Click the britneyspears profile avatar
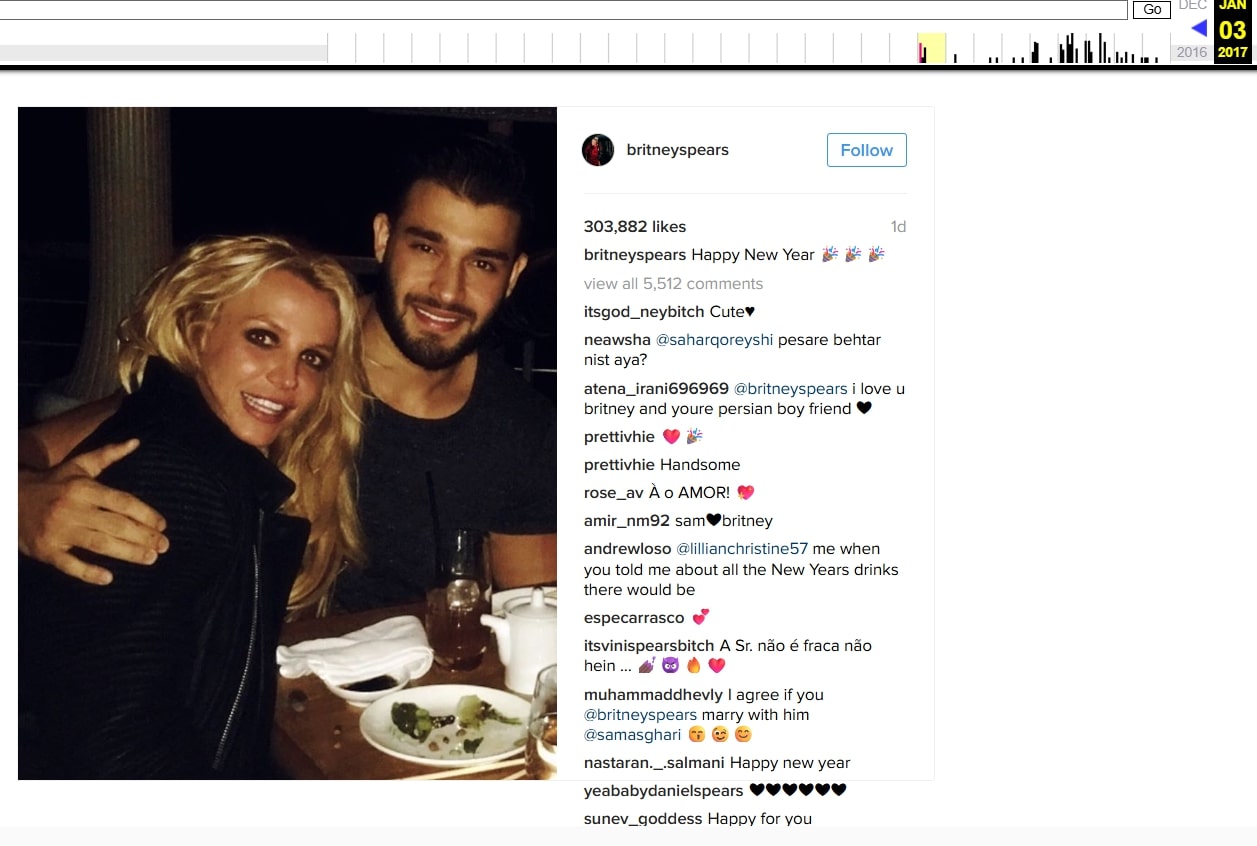This screenshot has height=846, width=1257. point(598,150)
